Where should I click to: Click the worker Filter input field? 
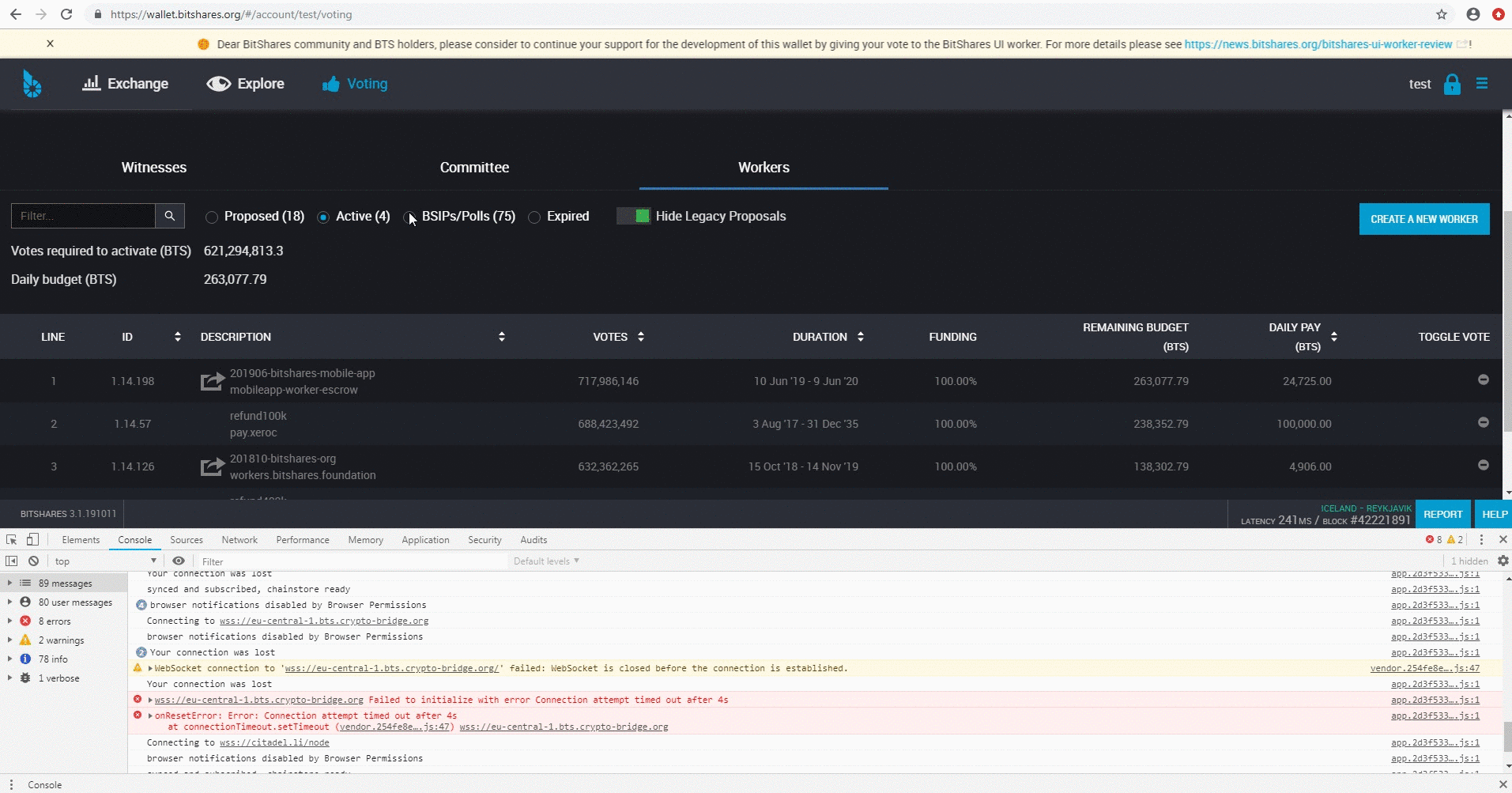point(83,216)
